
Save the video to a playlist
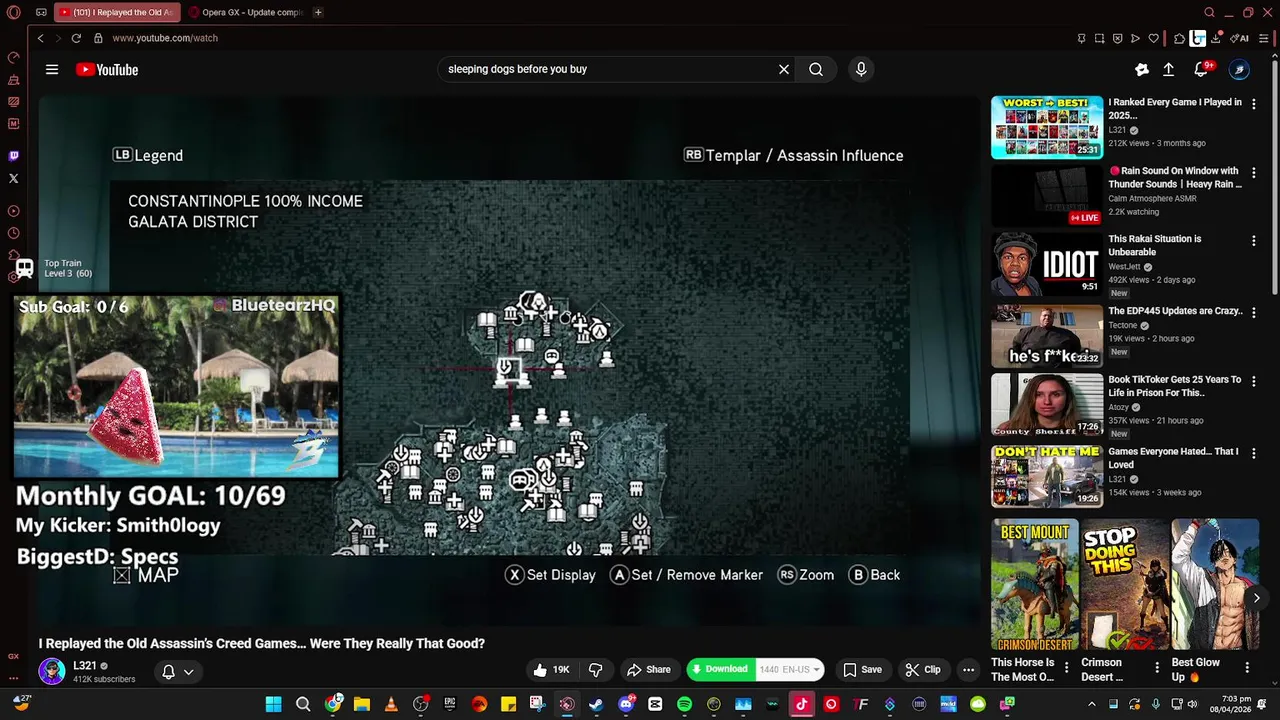(862, 670)
